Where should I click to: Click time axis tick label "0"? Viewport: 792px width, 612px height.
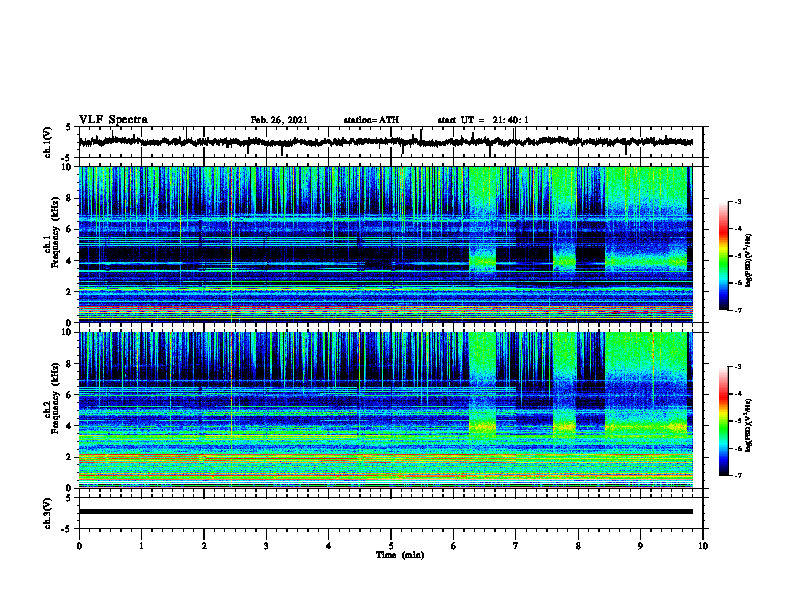(79, 546)
